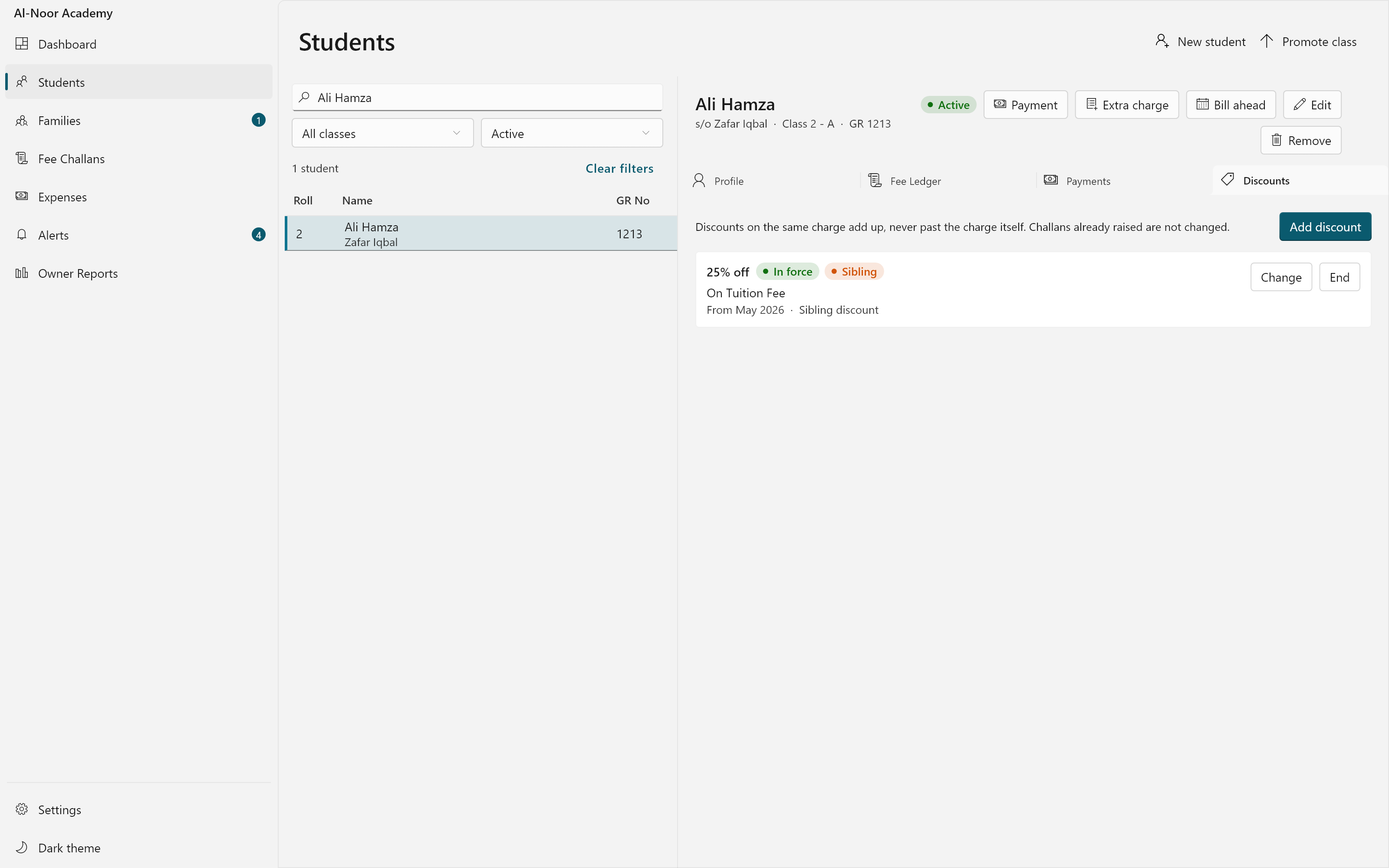Click the In force status badge

point(787,272)
